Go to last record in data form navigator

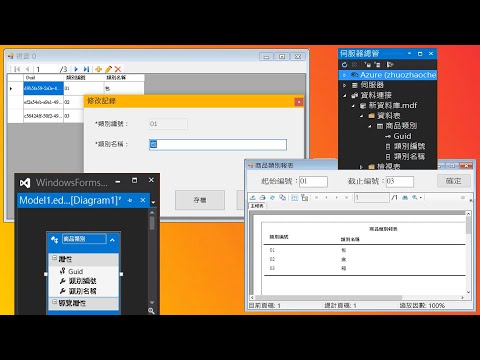(86, 69)
